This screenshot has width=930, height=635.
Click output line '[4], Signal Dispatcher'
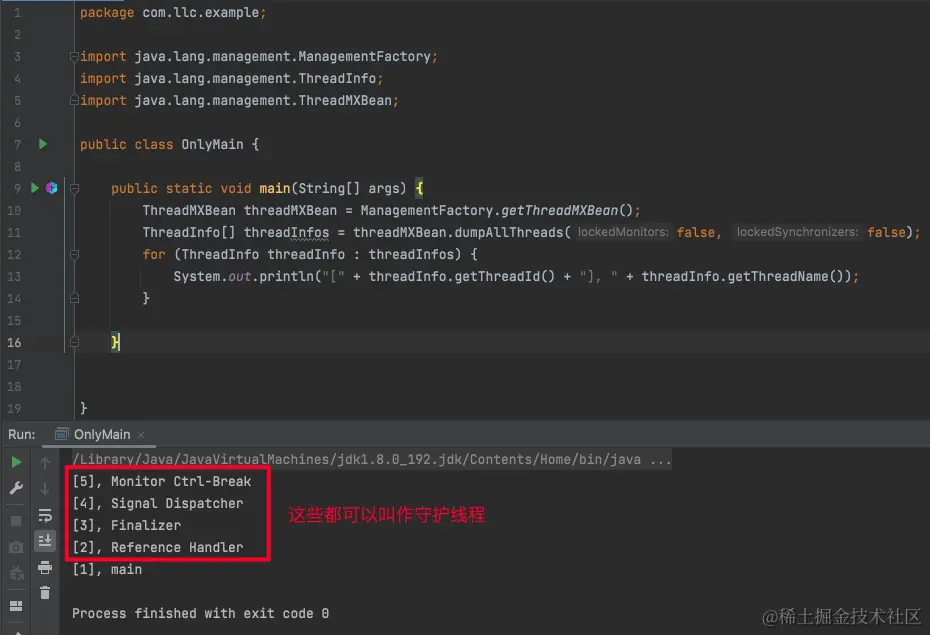(x=158, y=503)
